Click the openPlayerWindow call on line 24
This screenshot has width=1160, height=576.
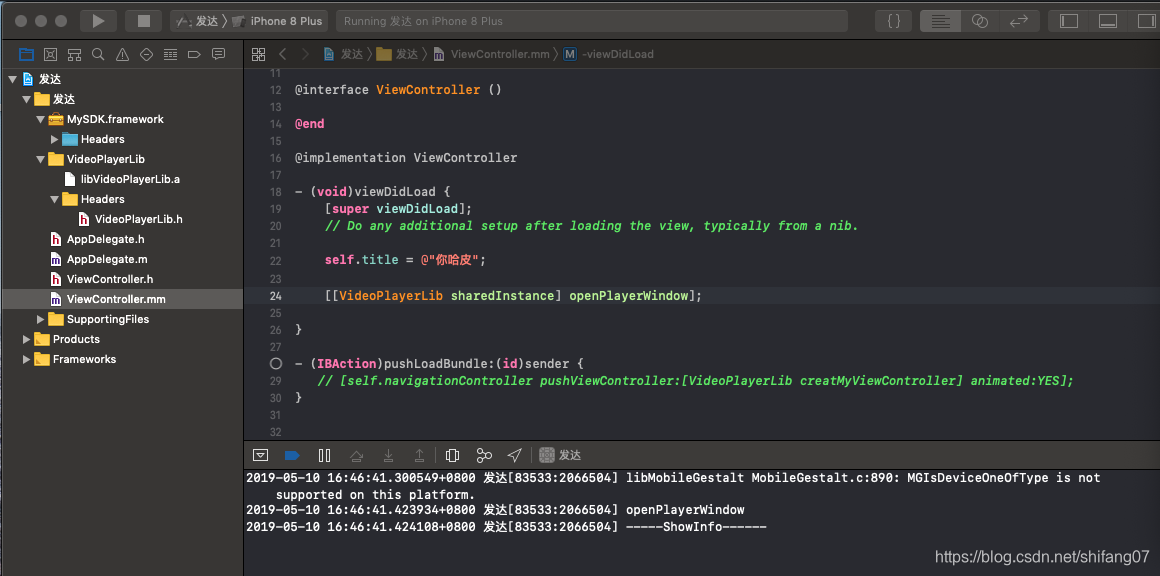pyautogui.click(x=629, y=296)
